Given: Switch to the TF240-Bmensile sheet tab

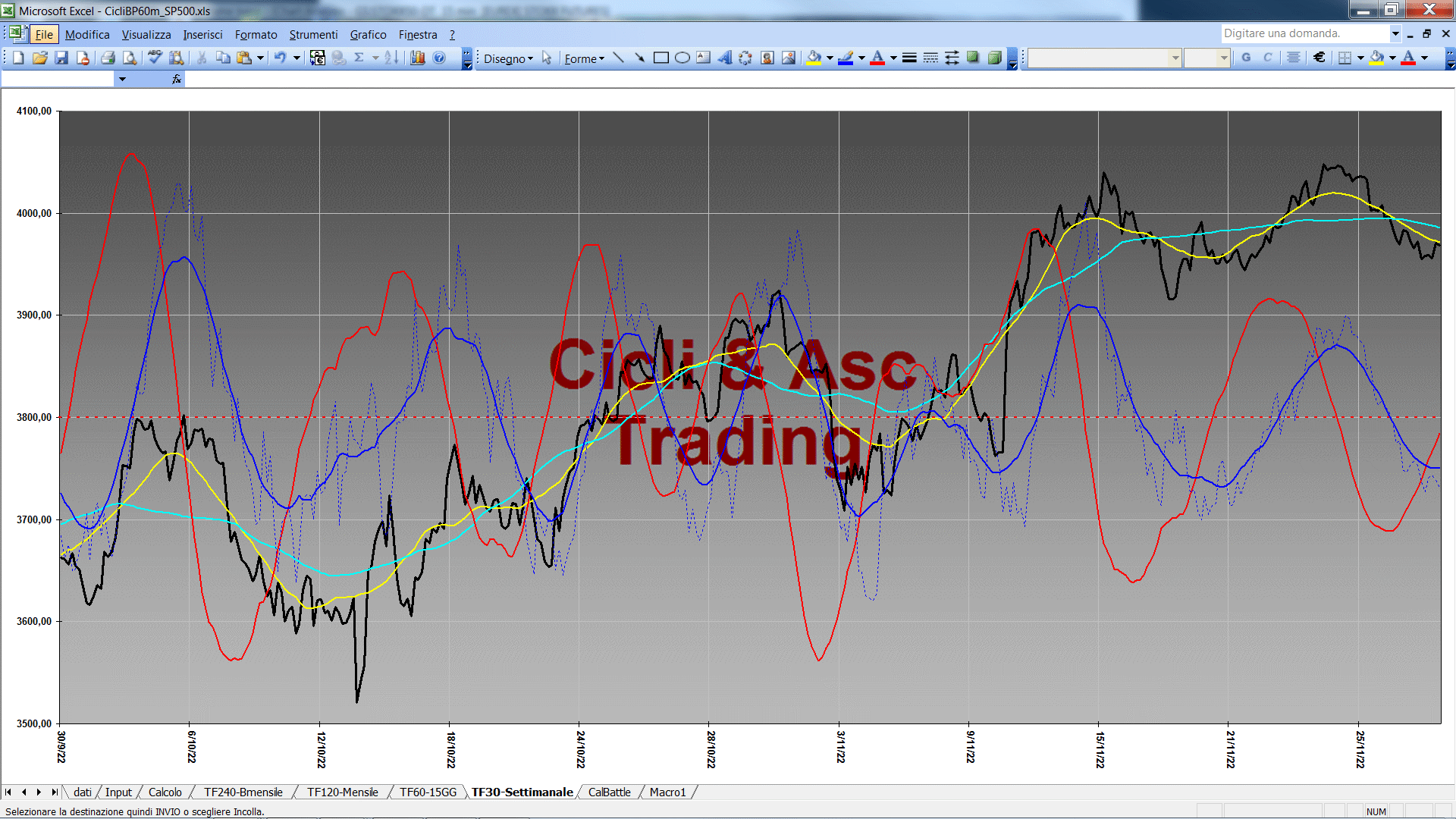Looking at the screenshot, I should [243, 792].
